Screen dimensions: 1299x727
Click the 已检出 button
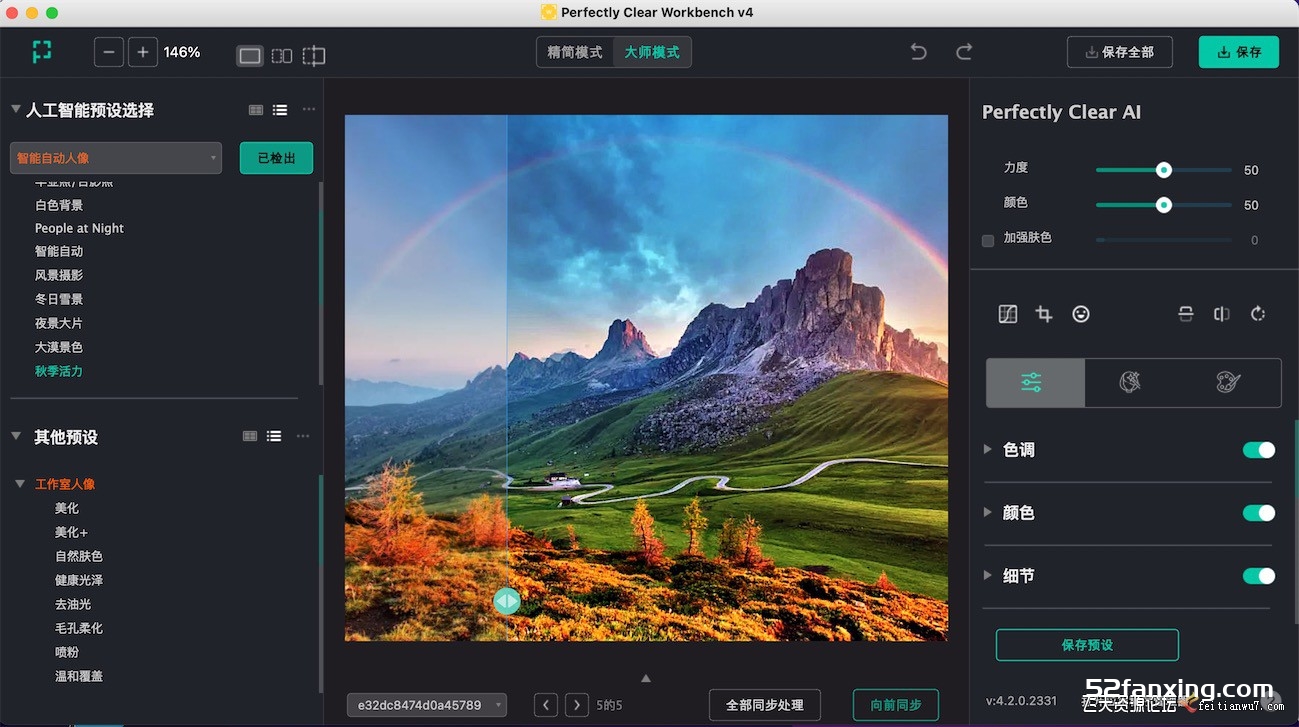coord(276,158)
